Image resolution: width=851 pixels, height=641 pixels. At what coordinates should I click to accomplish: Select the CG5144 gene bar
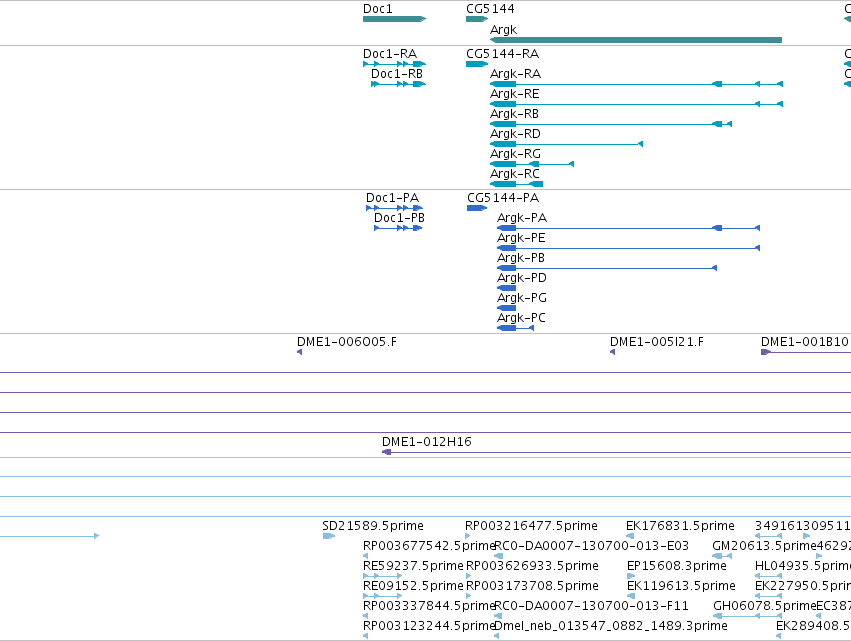[477, 19]
